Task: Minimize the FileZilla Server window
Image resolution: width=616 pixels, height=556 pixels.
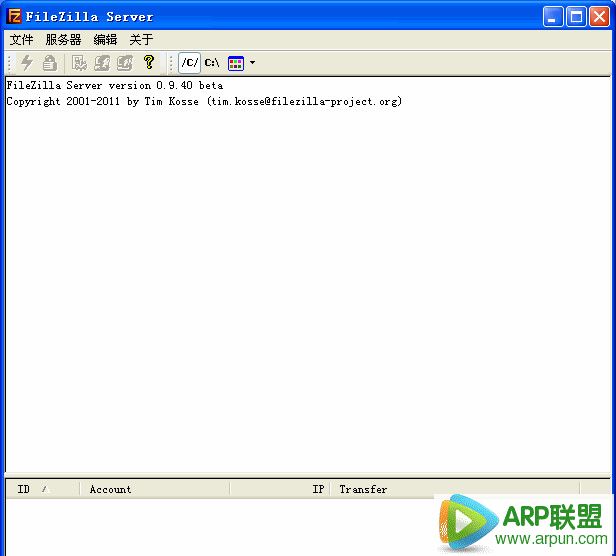Action: coord(553,17)
